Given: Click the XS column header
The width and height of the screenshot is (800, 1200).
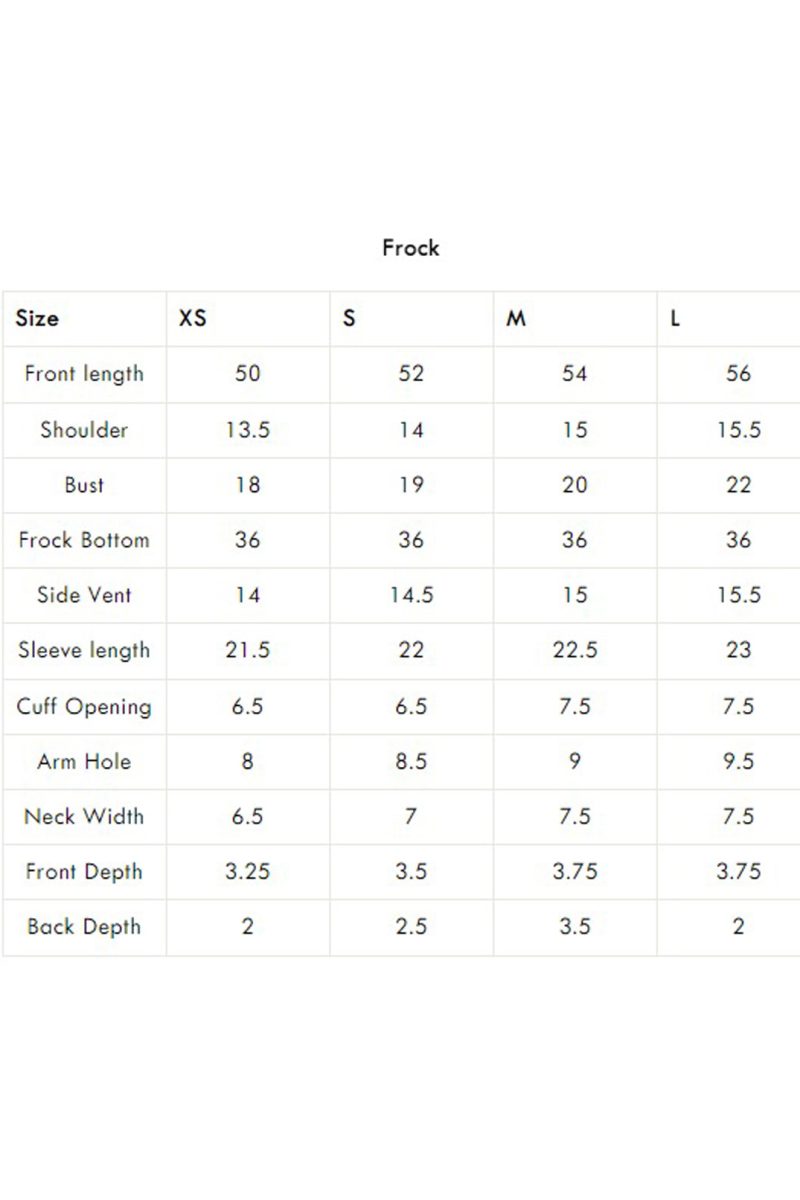Looking at the screenshot, I should (x=192, y=319).
